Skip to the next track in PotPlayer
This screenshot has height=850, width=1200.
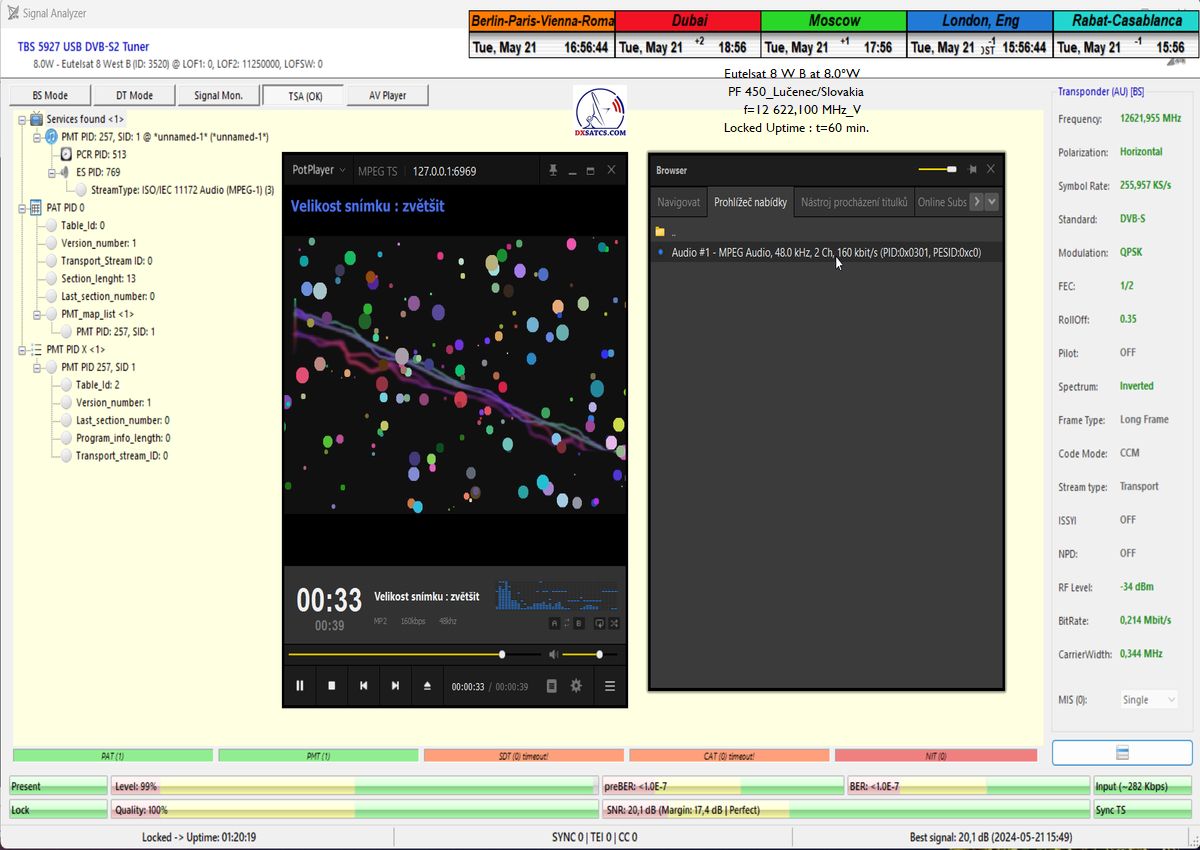click(x=395, y=686)
